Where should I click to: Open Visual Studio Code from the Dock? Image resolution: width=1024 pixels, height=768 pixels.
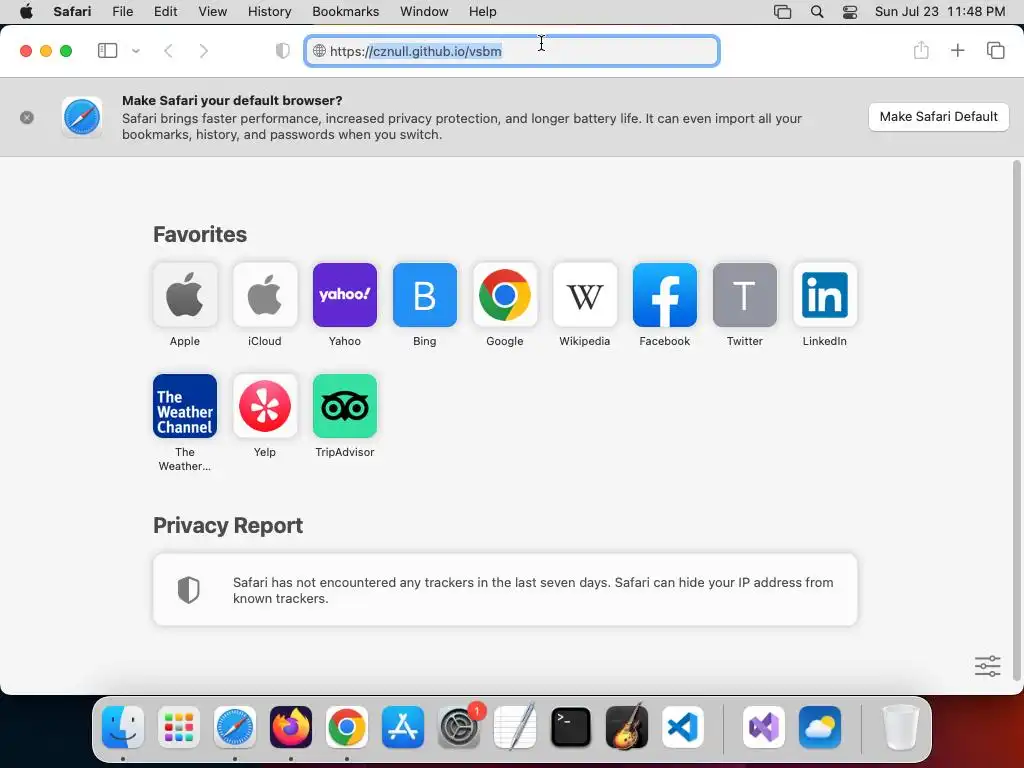click(x=683, y=727)
